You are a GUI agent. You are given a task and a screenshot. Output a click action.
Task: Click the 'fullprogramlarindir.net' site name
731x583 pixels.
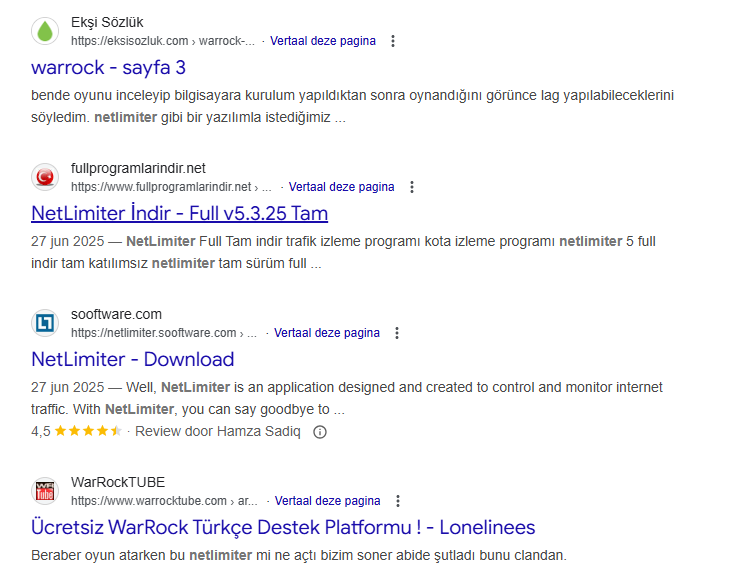click(138, 168)
